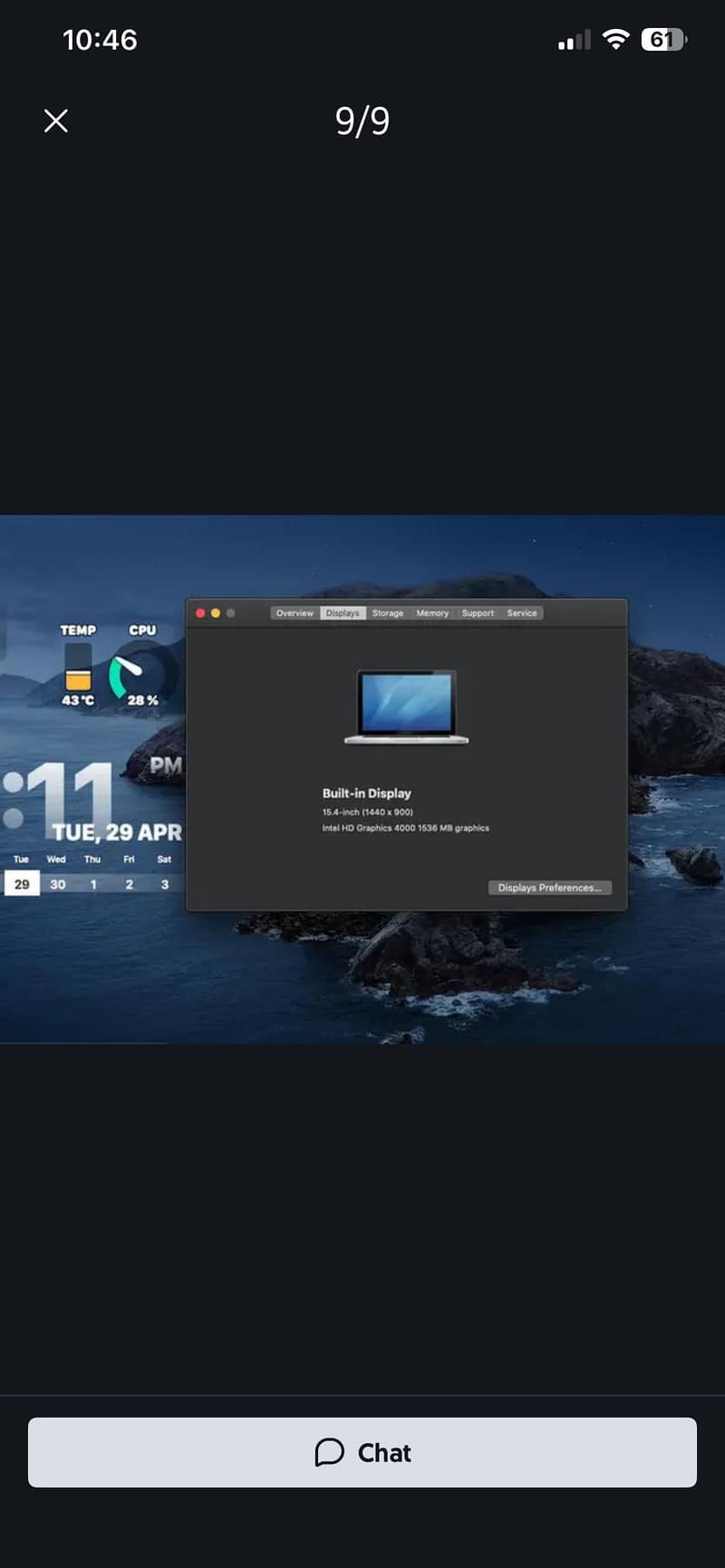This screenshot has width=725, height=1568.
Task: Select day 2 under Fri
Action: 129,884
